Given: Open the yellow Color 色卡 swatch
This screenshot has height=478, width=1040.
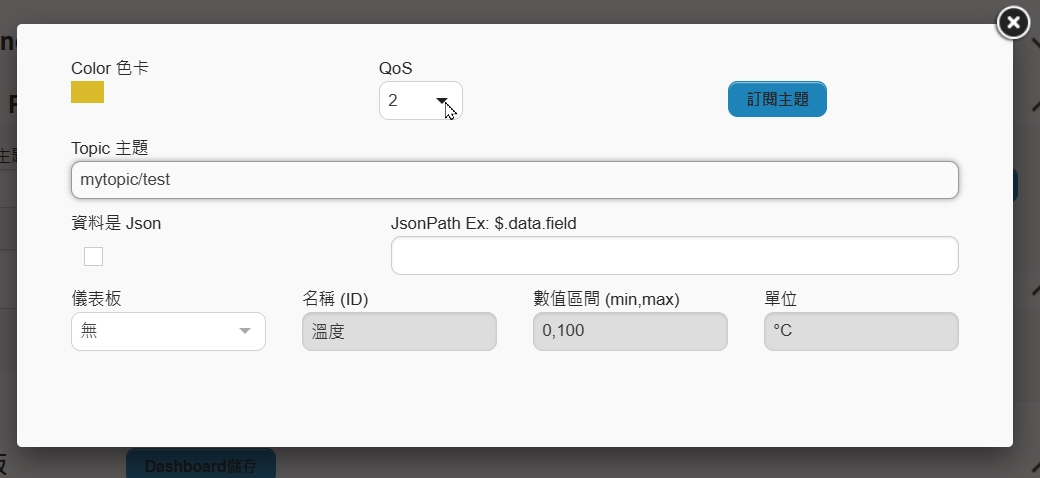Looking at the screenshot, I should click(x=88, y=92).
